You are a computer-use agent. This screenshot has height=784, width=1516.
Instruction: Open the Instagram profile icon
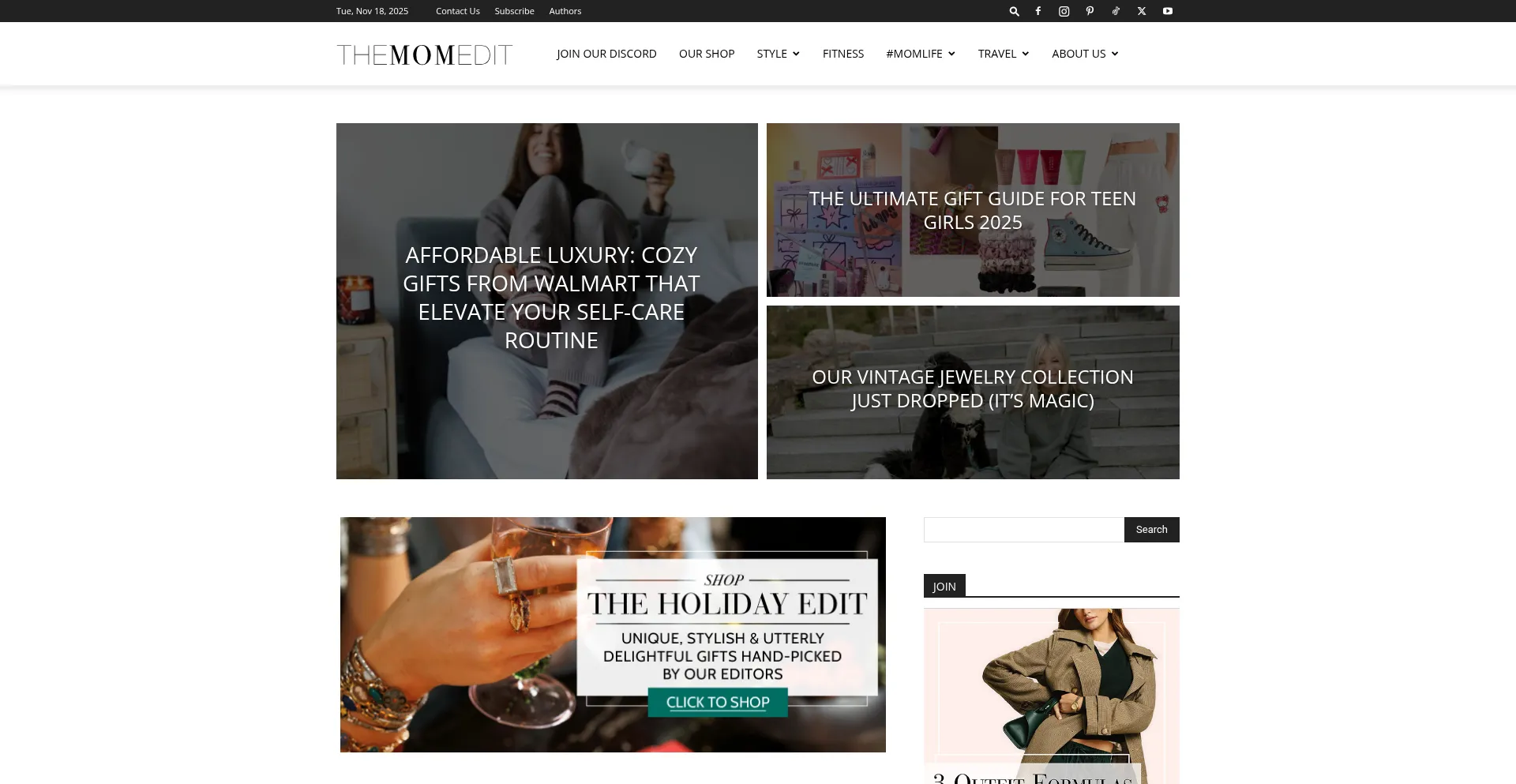point(1064,11)
